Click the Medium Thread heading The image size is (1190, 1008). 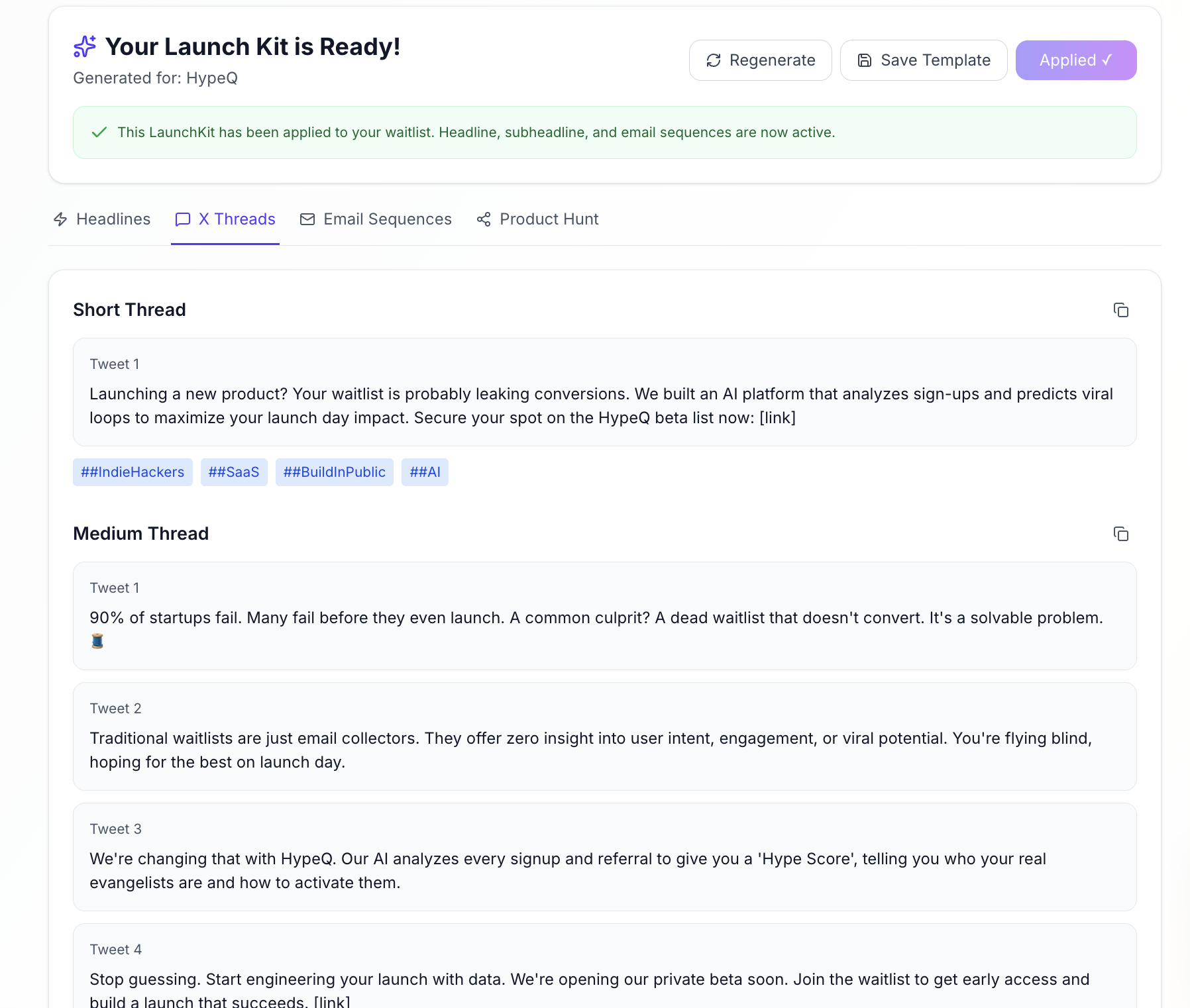click(140, 534)
